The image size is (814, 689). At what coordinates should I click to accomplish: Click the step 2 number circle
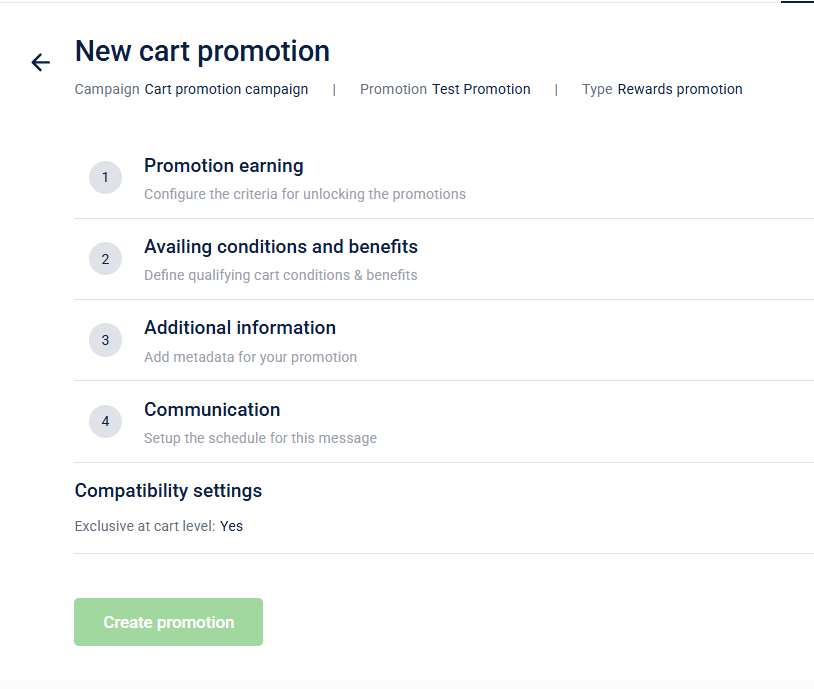pos(105,259)
